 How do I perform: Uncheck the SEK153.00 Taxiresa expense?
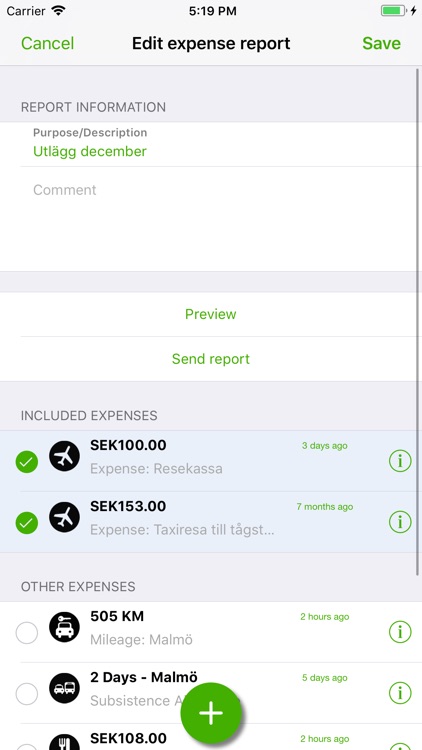click(x=27, y=523)
